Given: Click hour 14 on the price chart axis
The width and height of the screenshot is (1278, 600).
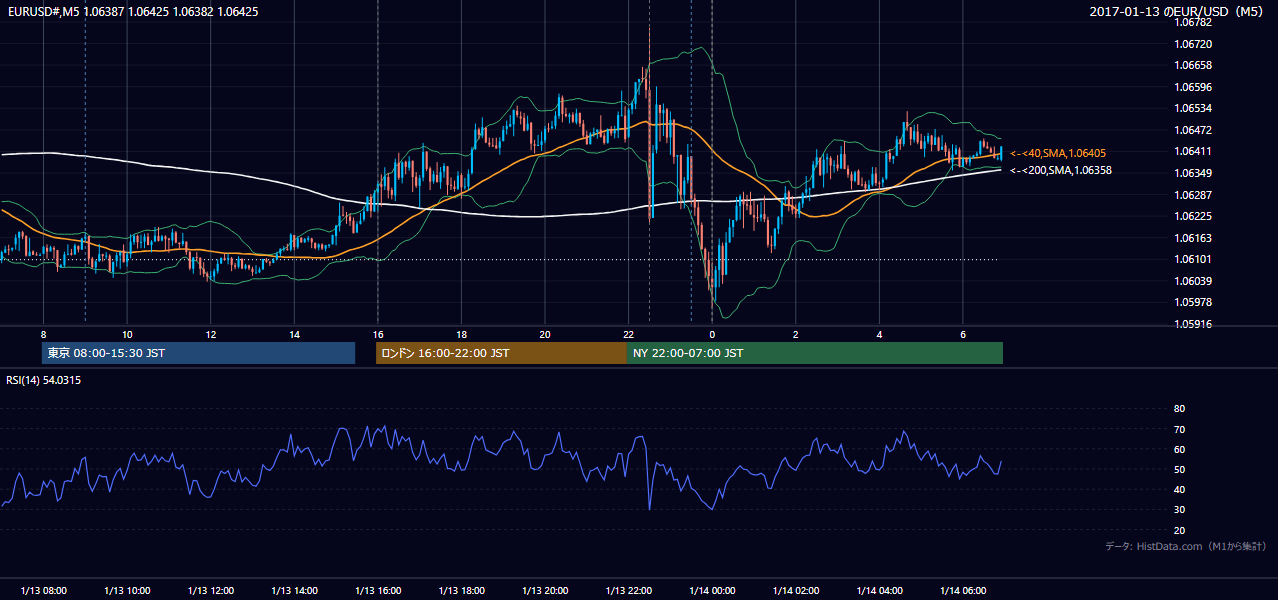Looking at the screenshot, I should click(294, 334).
